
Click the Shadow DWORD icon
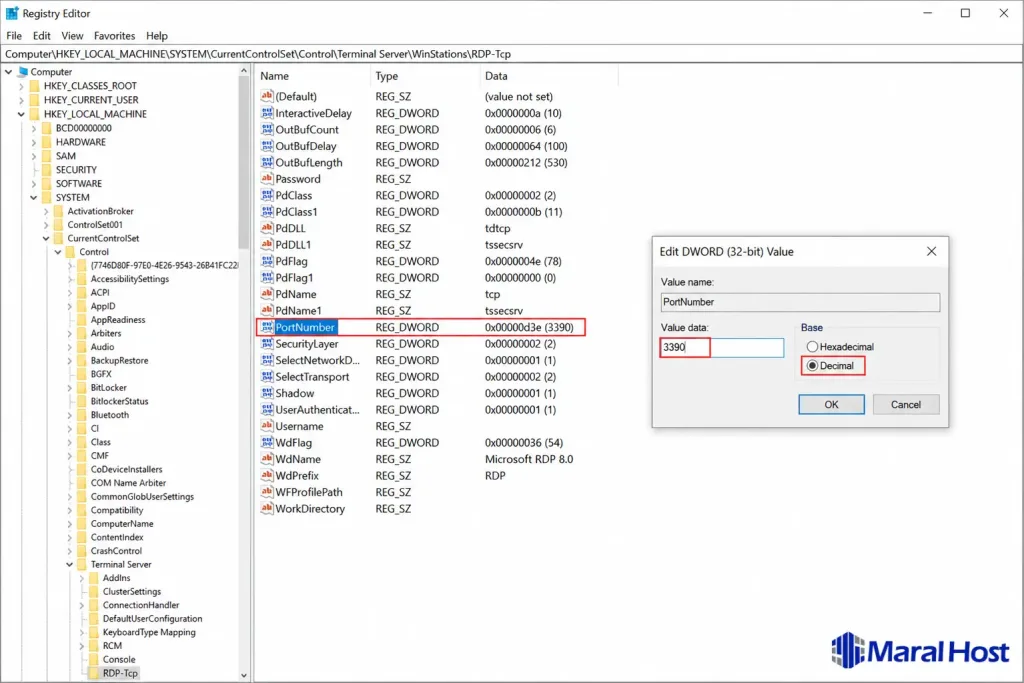(x=266, y=393)
